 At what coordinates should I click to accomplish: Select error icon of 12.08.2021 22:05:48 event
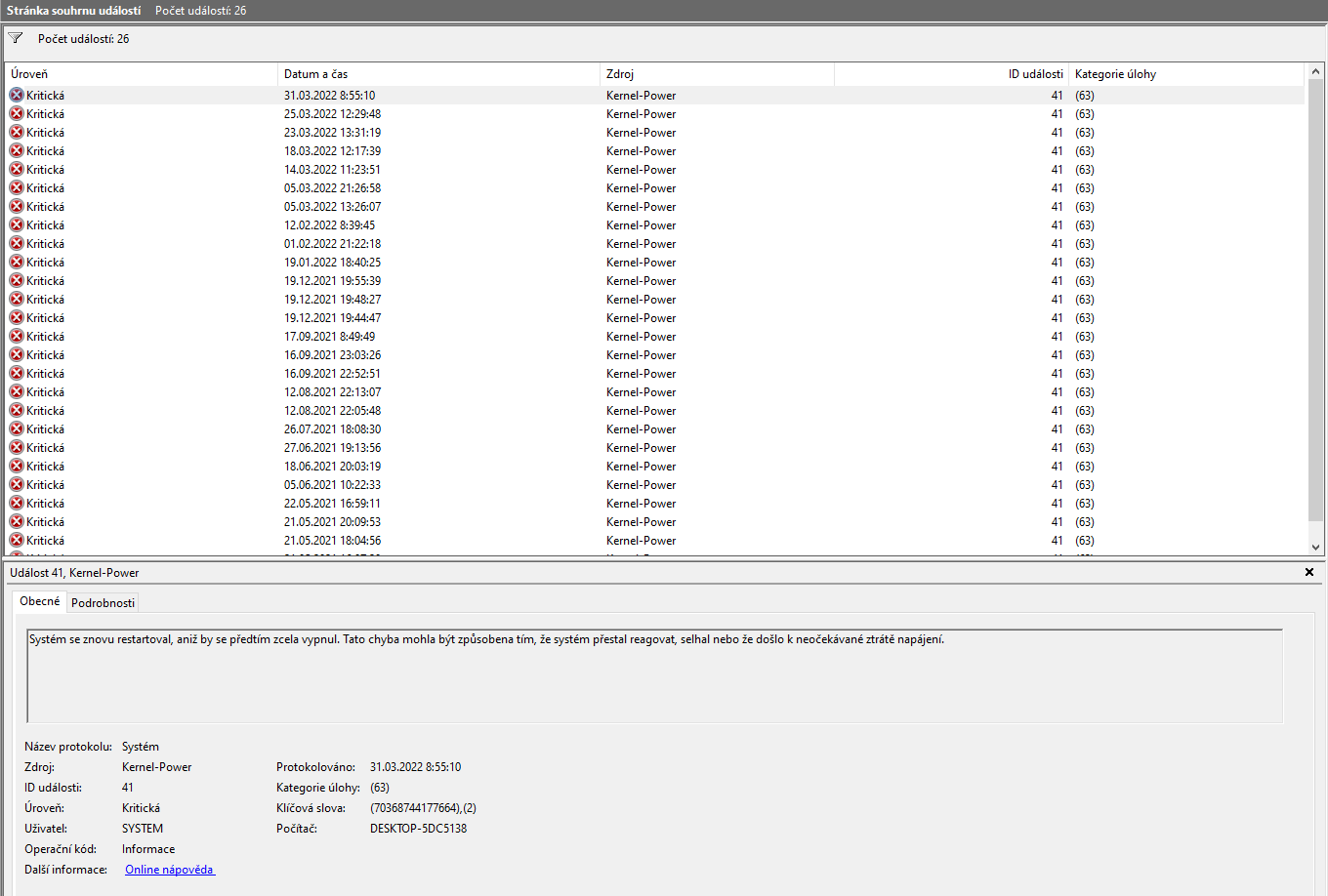[17, 410]
